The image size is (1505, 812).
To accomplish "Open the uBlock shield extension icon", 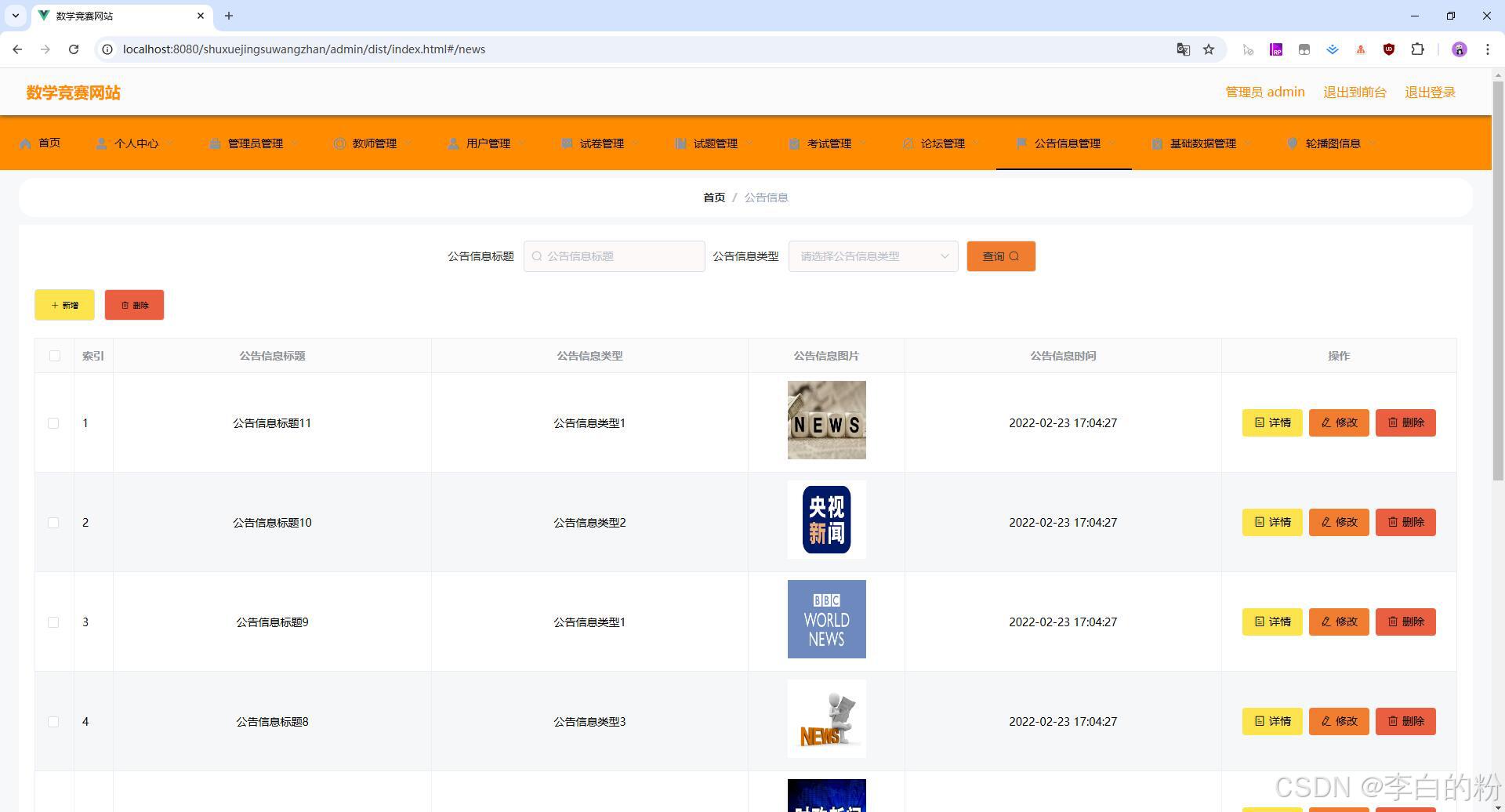I will click(1389, 49).
